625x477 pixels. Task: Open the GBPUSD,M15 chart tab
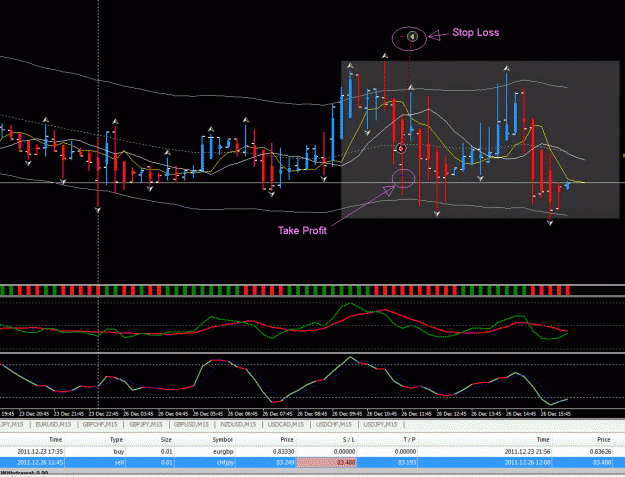click(191, 425)
